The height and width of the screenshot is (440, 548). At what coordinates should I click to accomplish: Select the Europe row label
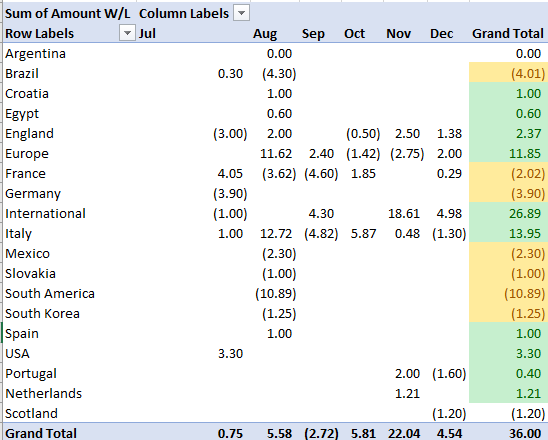[x=27, y=153]
